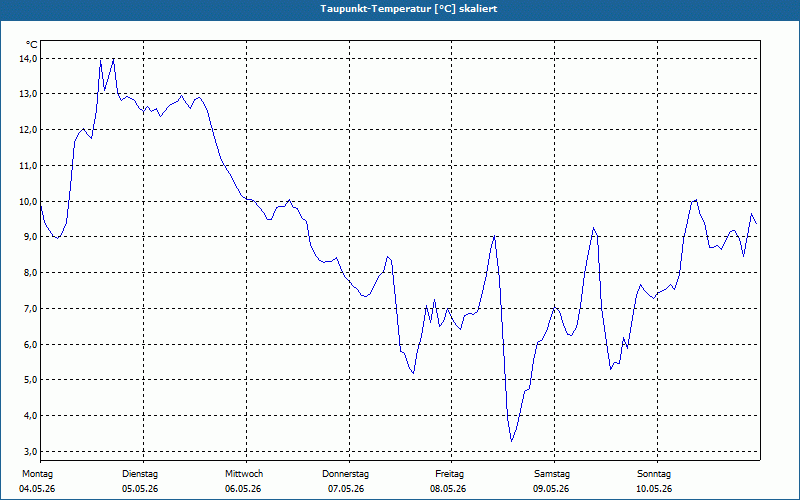
Task: Click the Donnerstag day label
Action: (x=345, y=474)
